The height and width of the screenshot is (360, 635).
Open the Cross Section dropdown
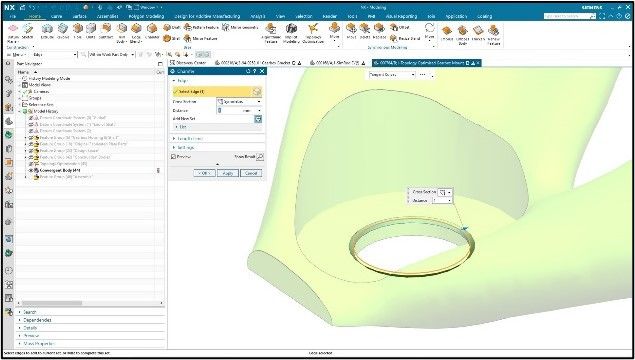[x=239, y=102]
